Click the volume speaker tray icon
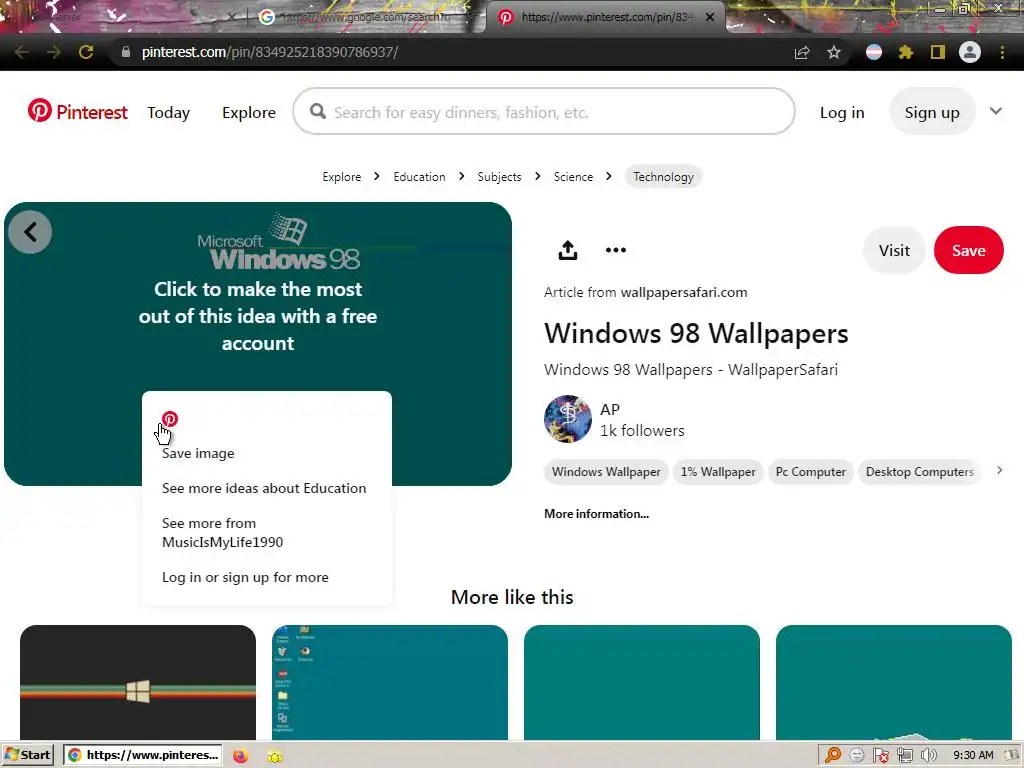This screenshot has width=1024, height=768. pos(928,755)
